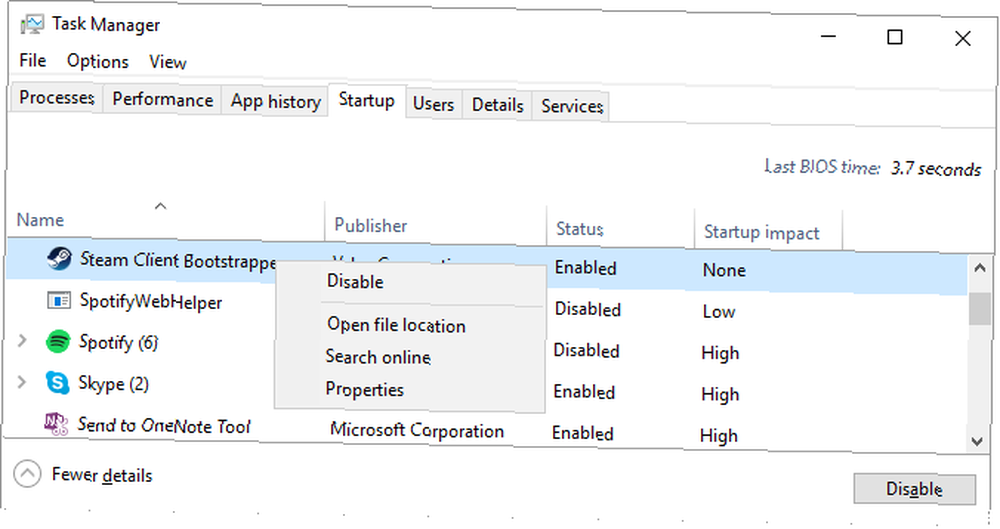Click the Fewer details link
The image size is (1000, 529).
(102, 475)
